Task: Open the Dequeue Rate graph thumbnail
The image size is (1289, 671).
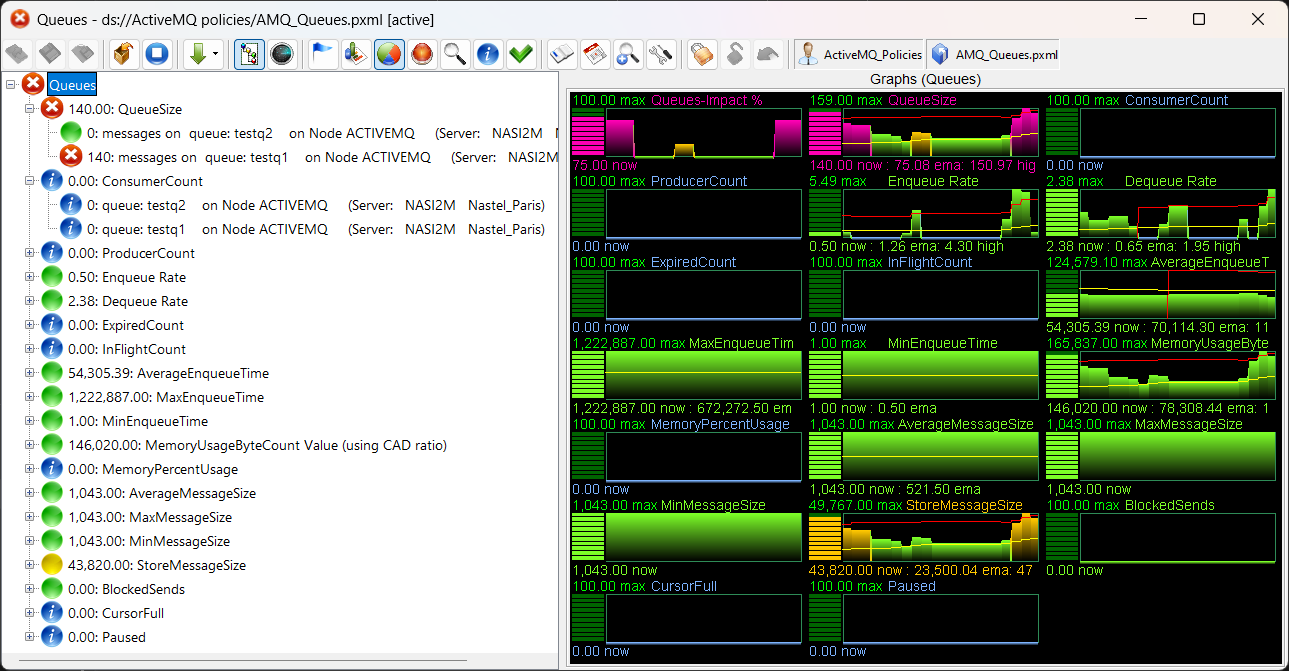Action: click(1161, 213)
